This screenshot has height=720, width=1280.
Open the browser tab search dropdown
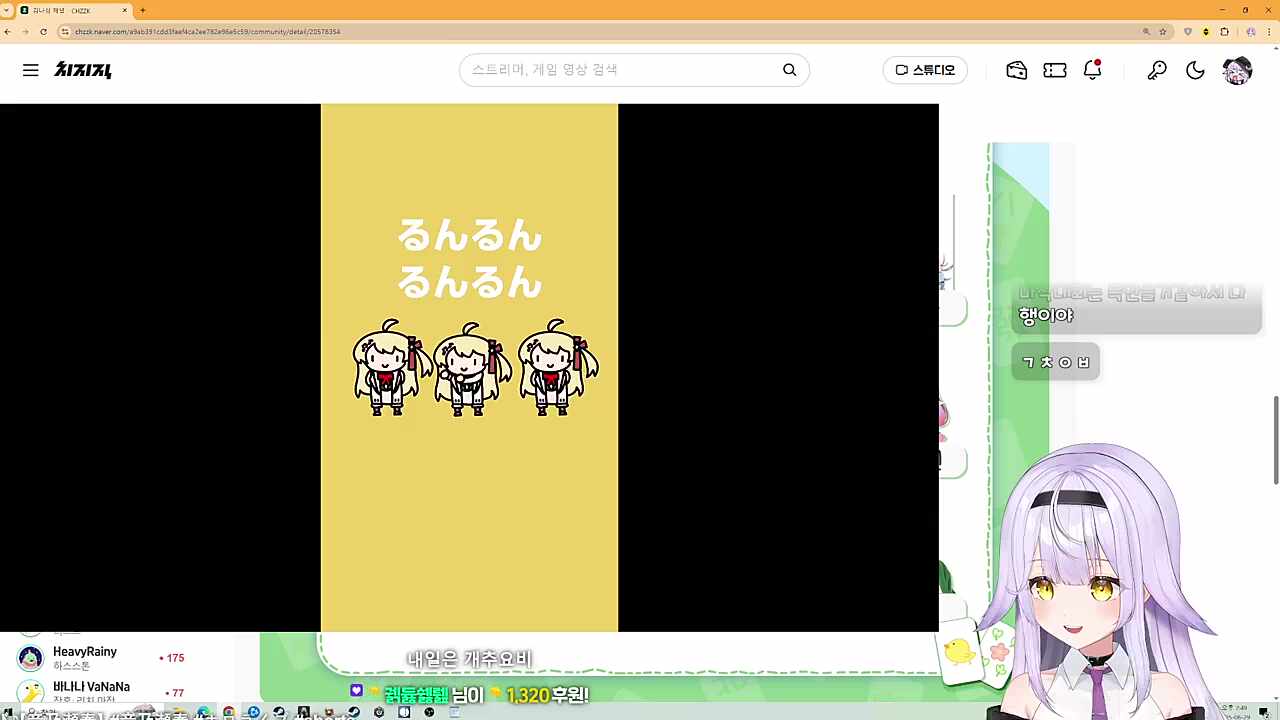point(7,10)
